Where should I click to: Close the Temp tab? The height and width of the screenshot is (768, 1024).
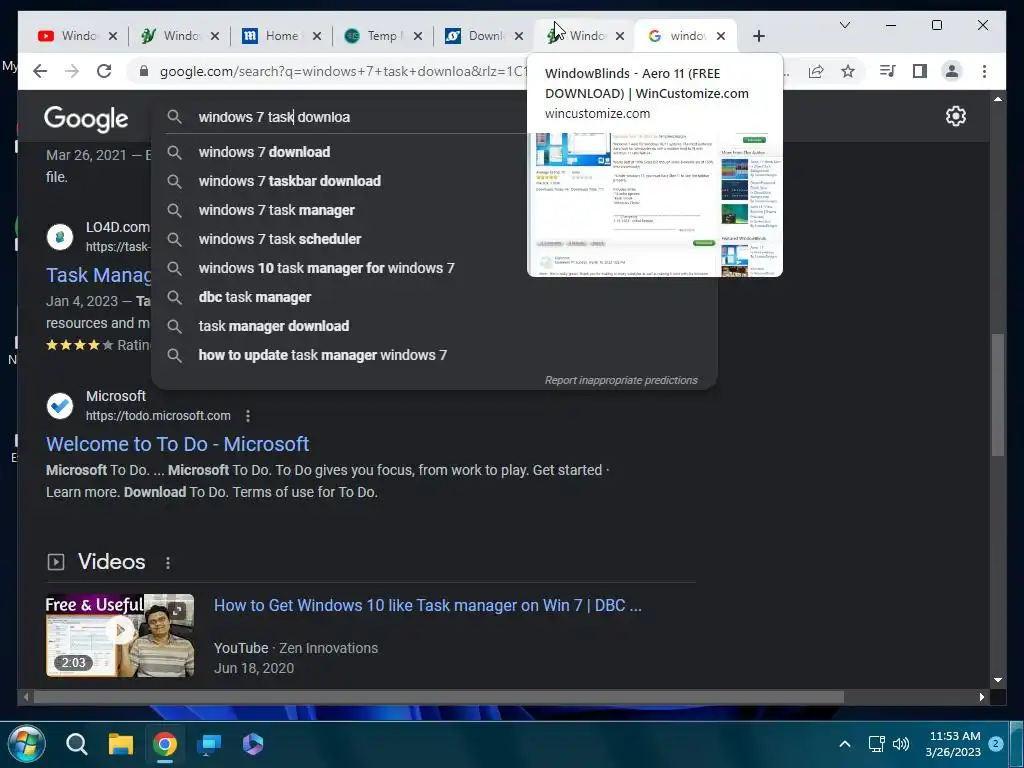[418, 36]
